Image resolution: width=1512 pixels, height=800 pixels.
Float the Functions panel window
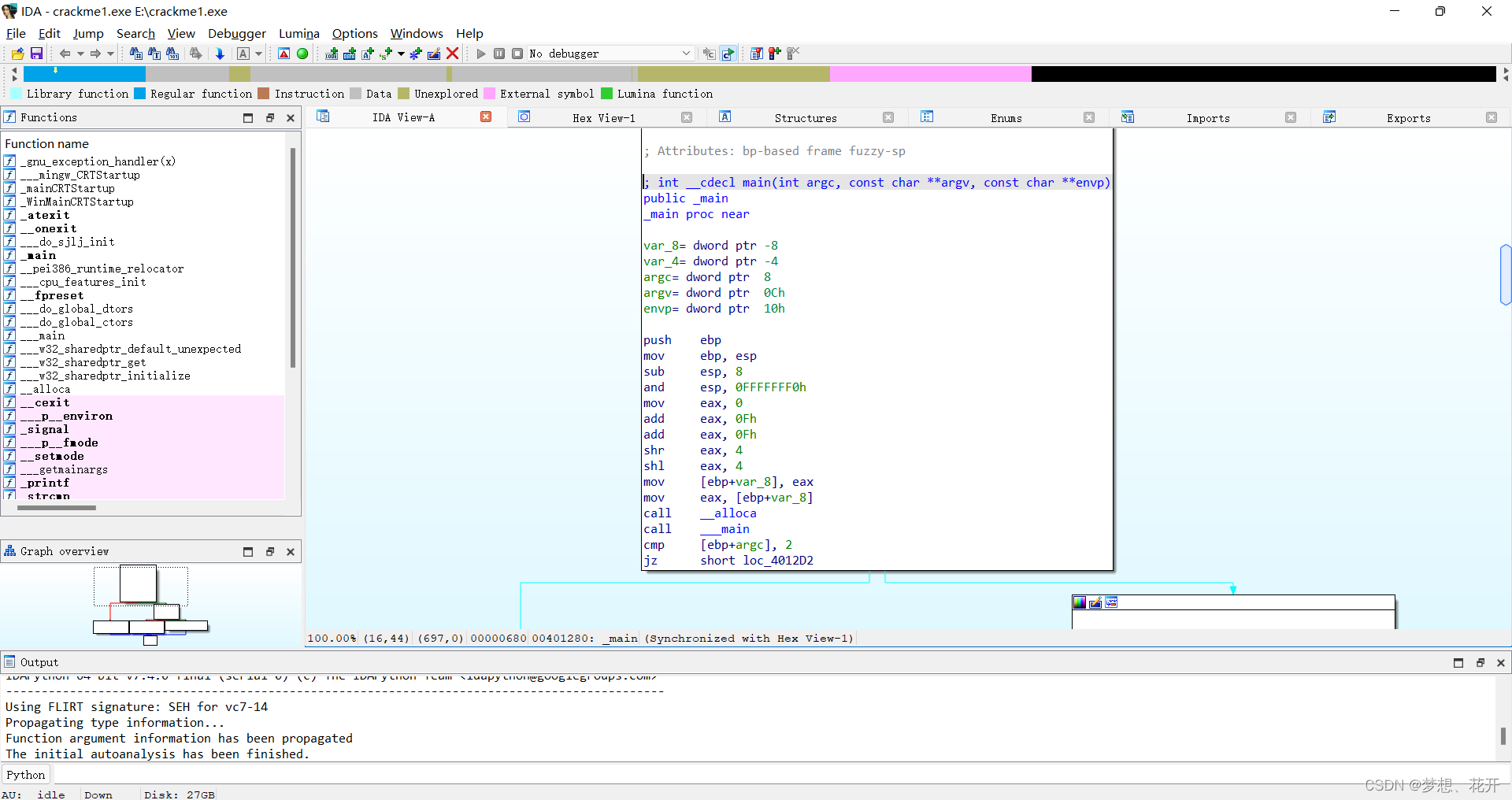point(269,117)
